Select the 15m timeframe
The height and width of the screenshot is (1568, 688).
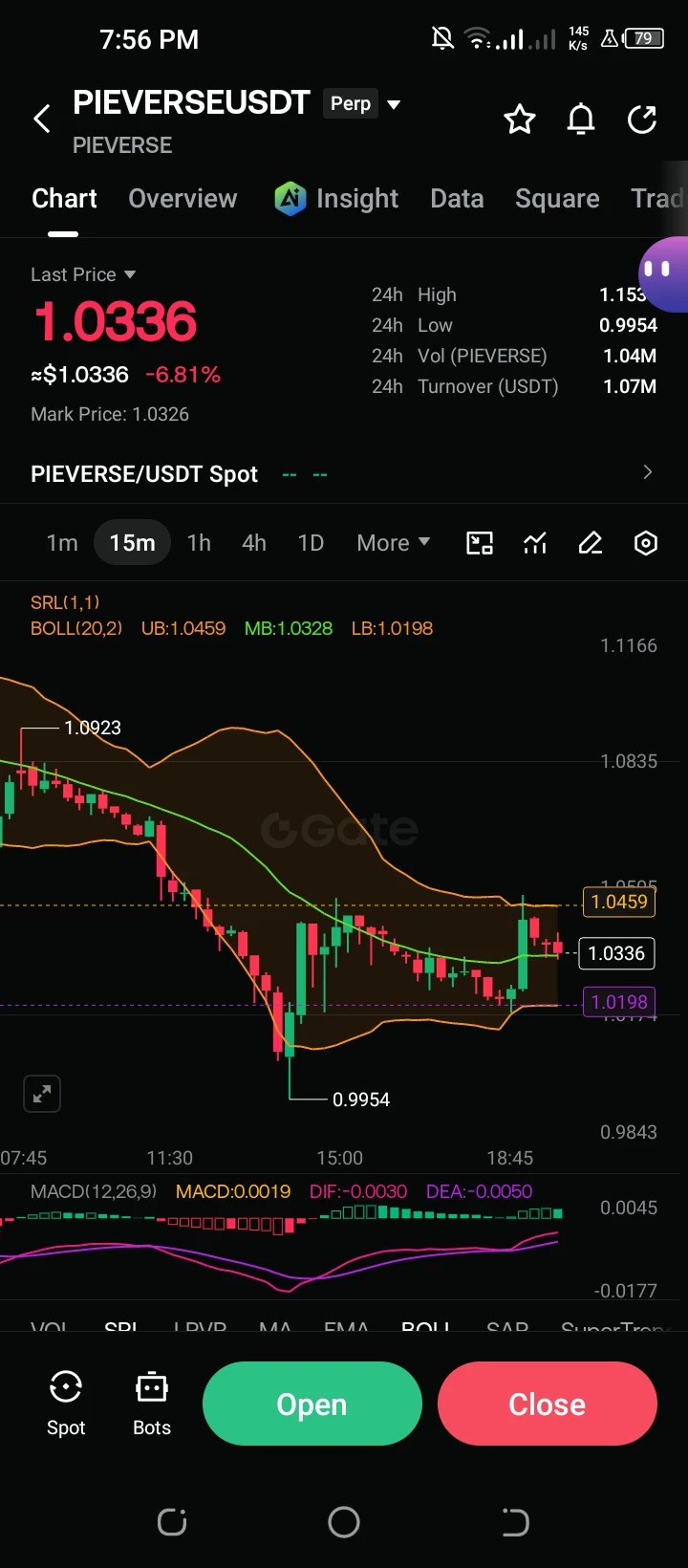pyautogui.click(x=132, y=543)
